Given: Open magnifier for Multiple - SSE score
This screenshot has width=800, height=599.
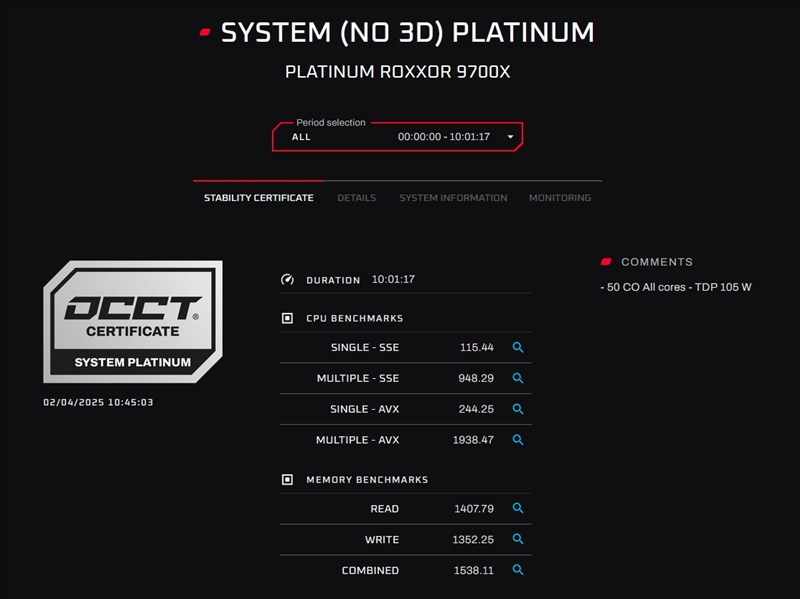Looking at the screenshot, I should (517, 378).
